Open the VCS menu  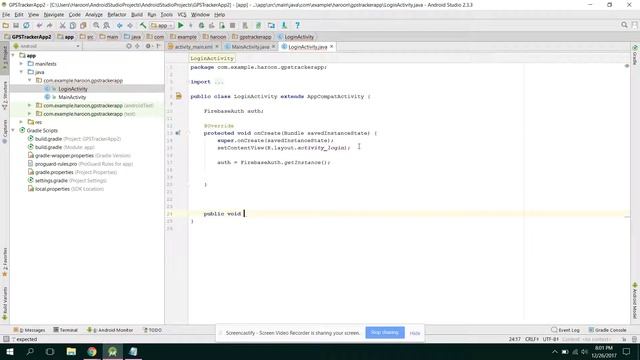(182, 15)
